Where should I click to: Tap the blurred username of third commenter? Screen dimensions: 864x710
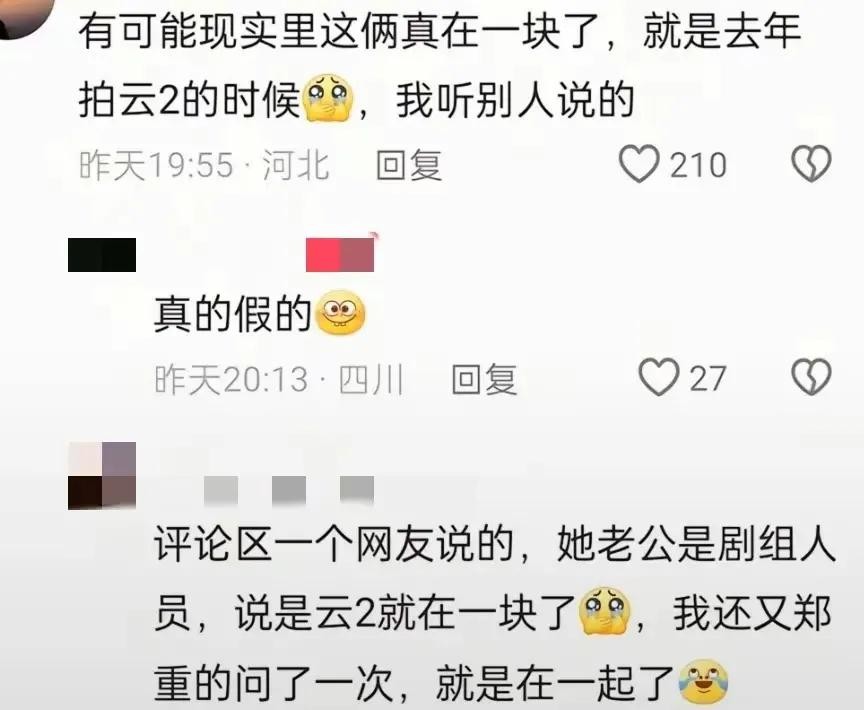tap(289, 490)
